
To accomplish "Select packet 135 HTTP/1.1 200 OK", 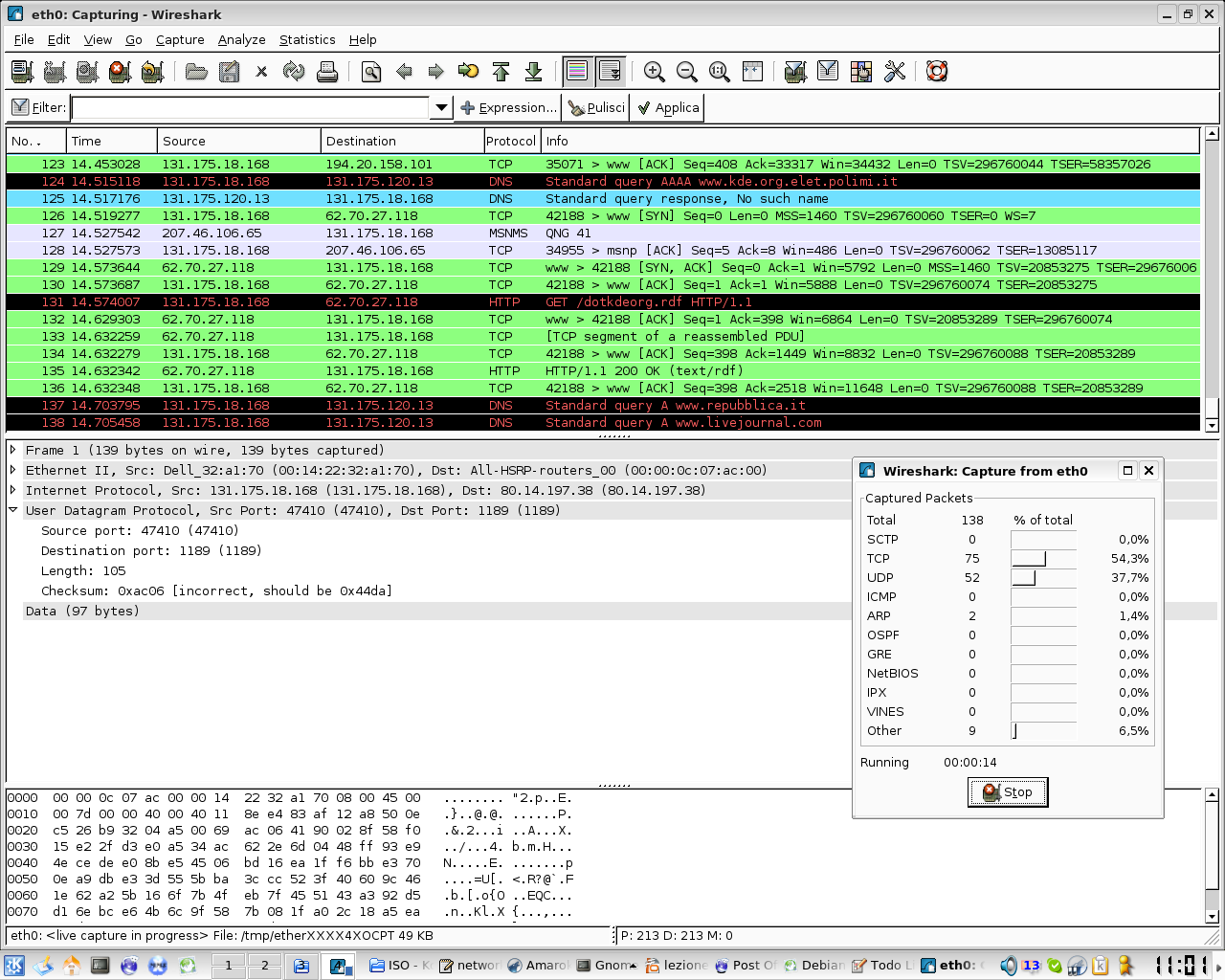I will (603, 370).
